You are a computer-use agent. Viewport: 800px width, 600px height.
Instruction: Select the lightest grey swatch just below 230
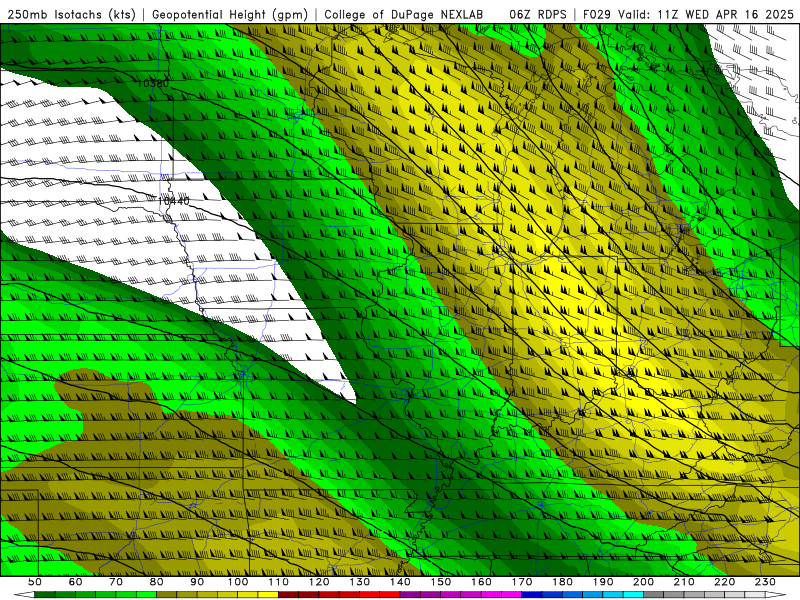coord(755,595)
